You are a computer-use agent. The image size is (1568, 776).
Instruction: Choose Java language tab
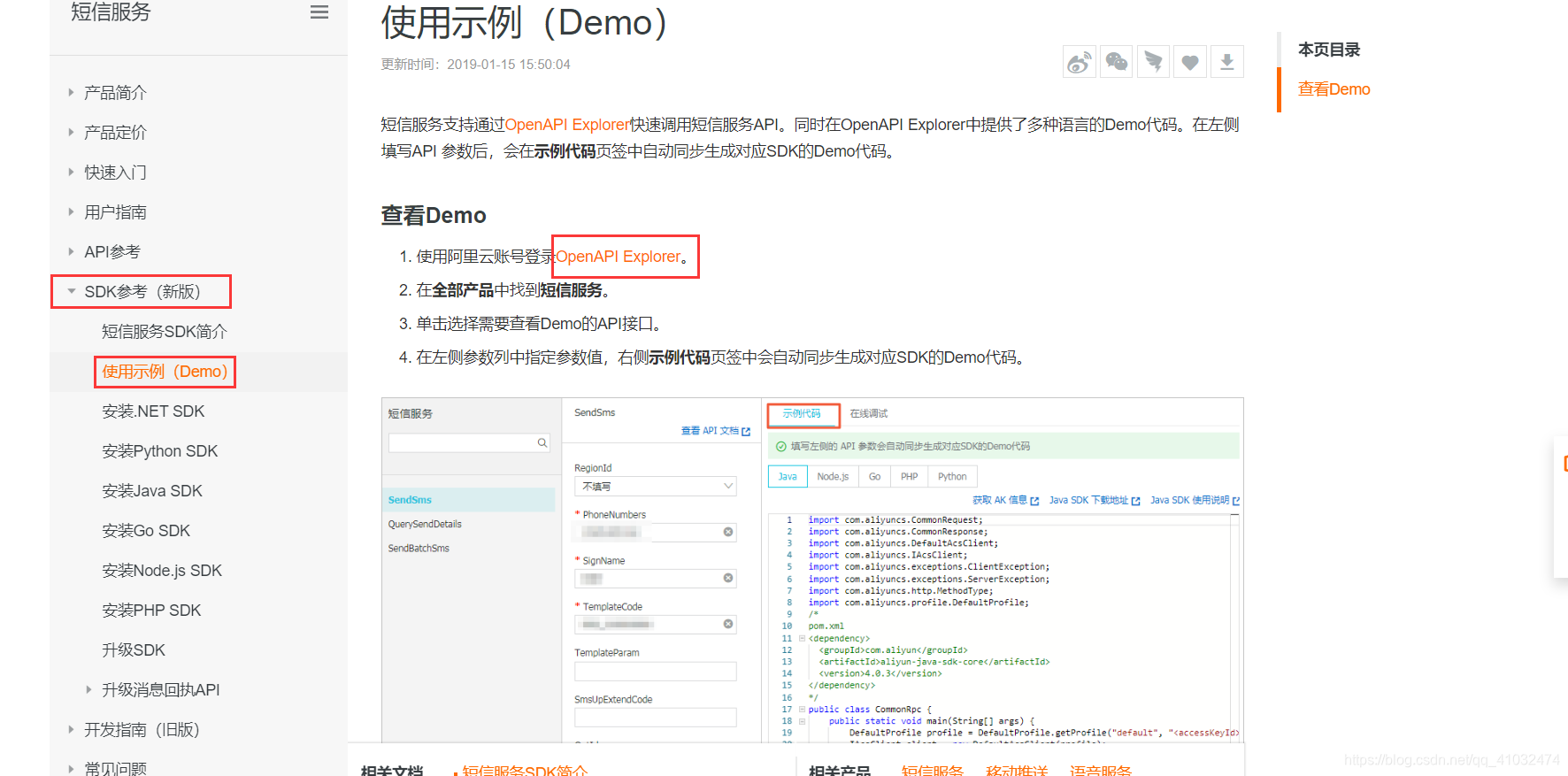pyautogui.click(x=788, y=476)
